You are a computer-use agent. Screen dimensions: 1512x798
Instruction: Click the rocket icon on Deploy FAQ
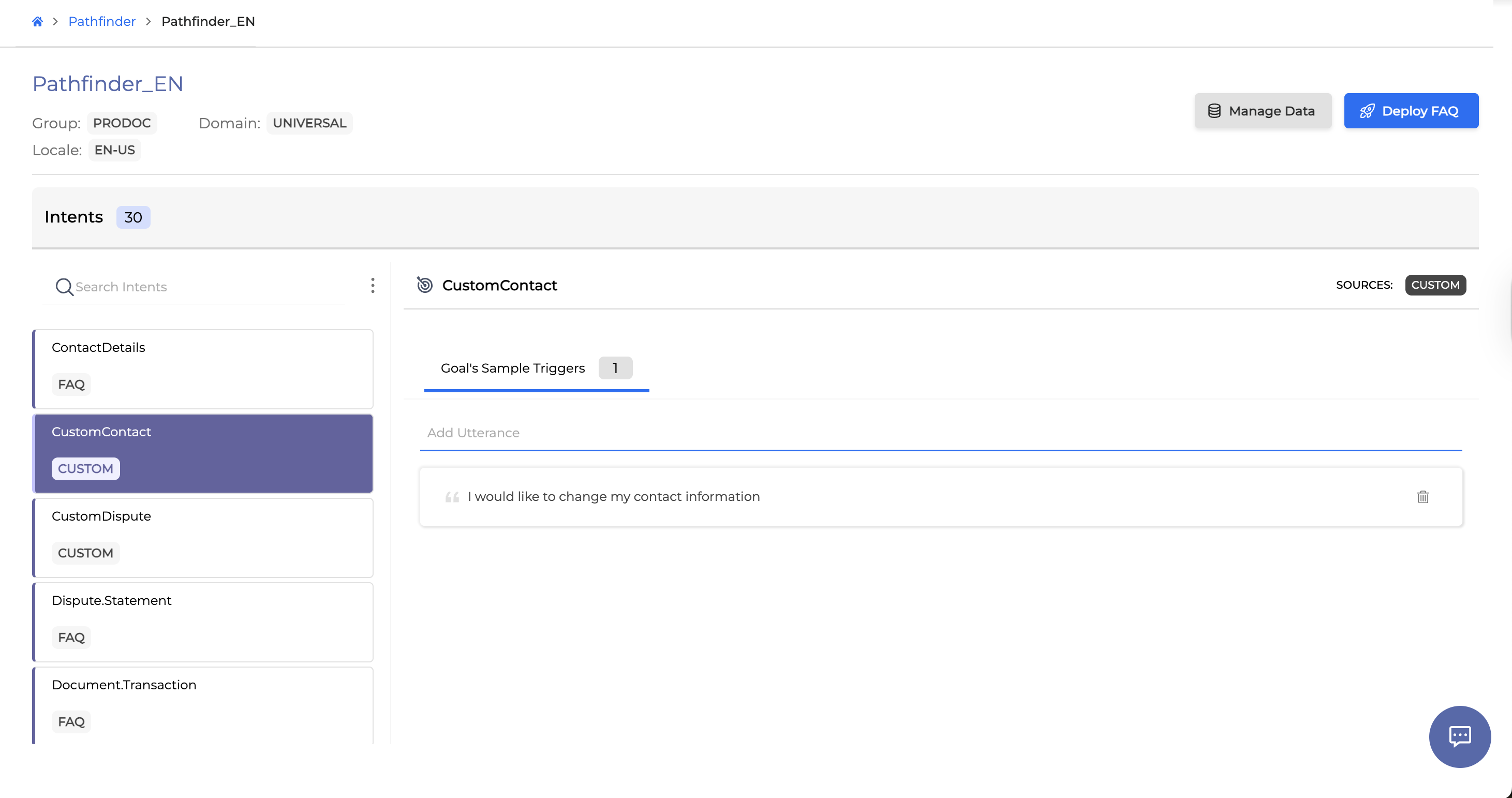[1368, 110]
